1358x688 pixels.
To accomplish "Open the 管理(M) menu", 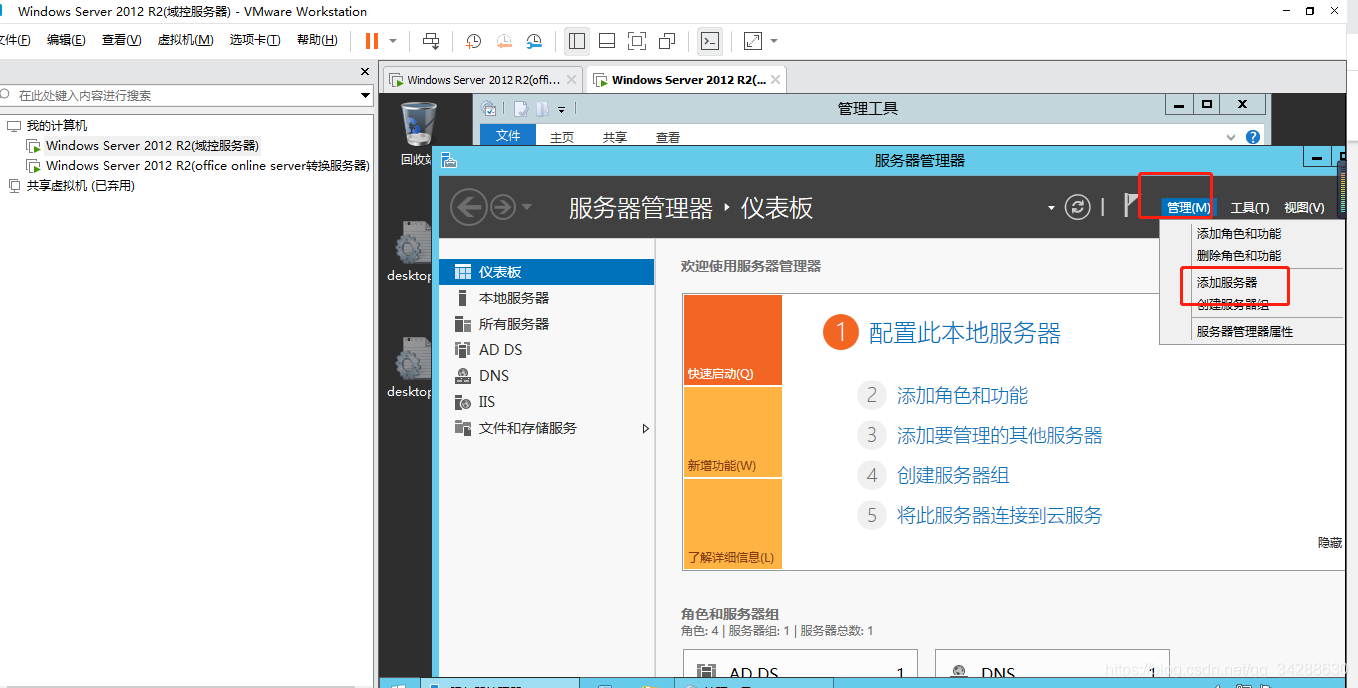I will [x=1188, y=207].
